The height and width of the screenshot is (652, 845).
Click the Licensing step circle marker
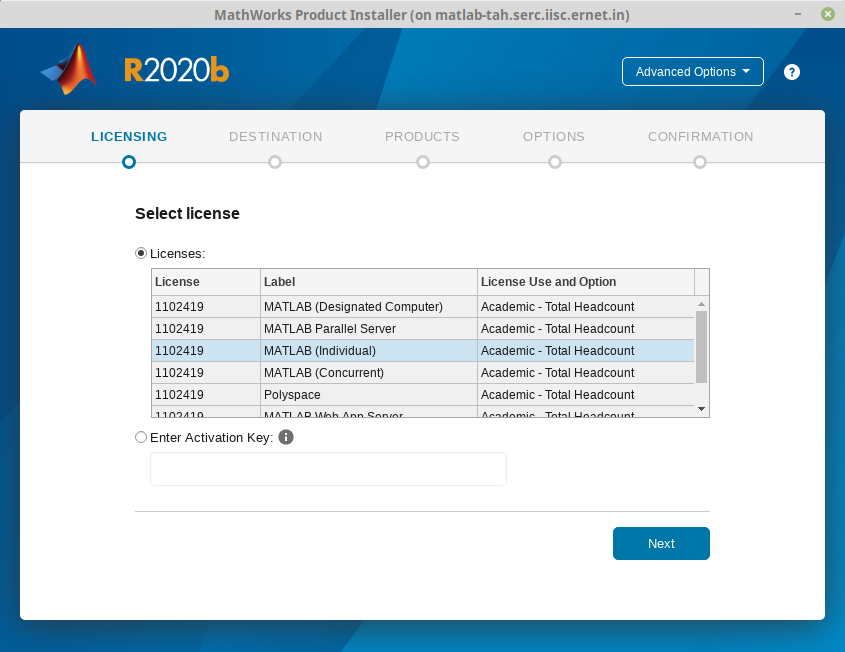[x=128, y=162]
